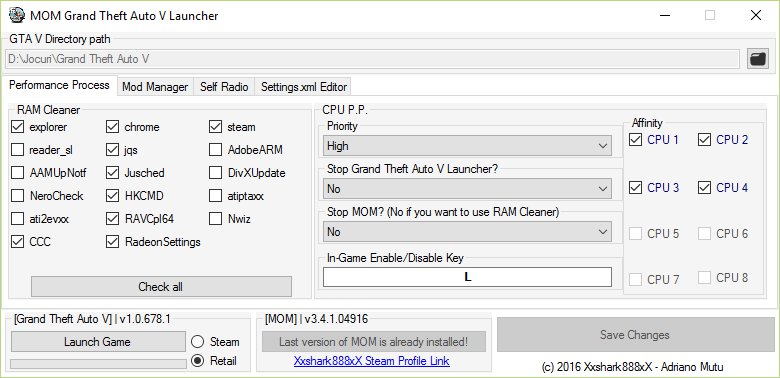Select the Retail radio button
Screen dimensions: 780x378
tap(197, 361)
